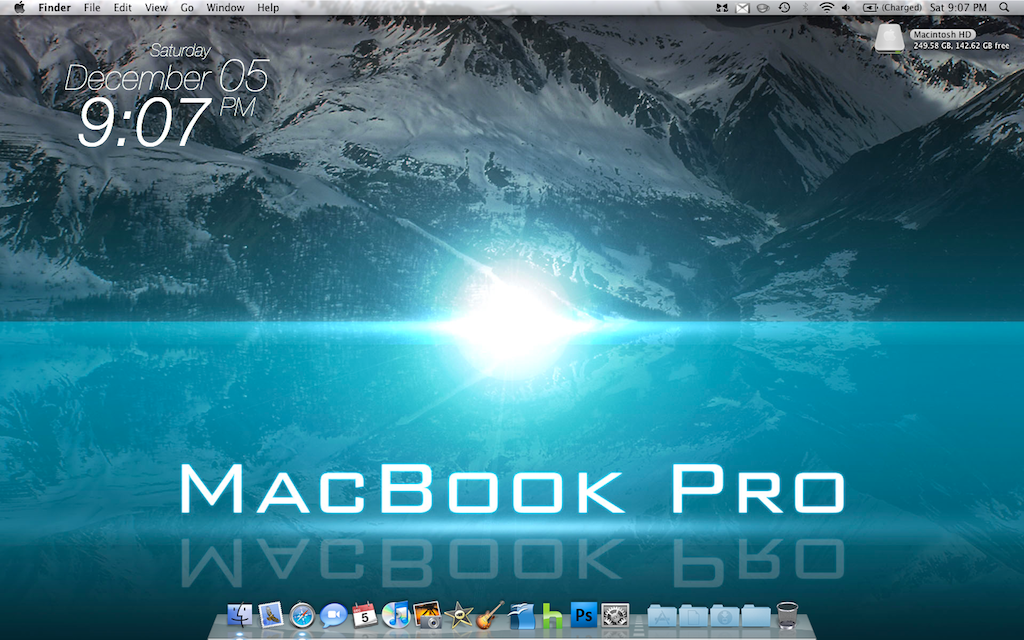Viewport: 1024px width, 640px height.
Task: Select the Macintosh HD drive icon
Action: click(889, 38)
